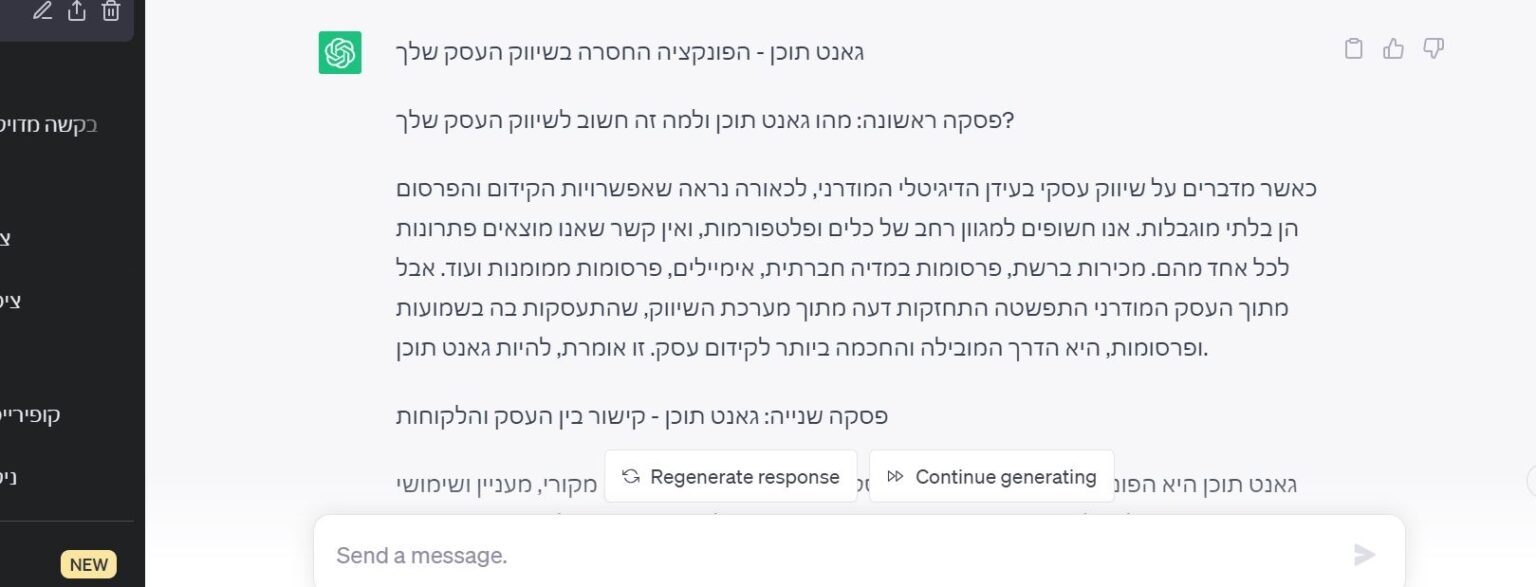Click the fast-forward icon next to Continue generating
The image size is (1536, 587).
point(896,477)
